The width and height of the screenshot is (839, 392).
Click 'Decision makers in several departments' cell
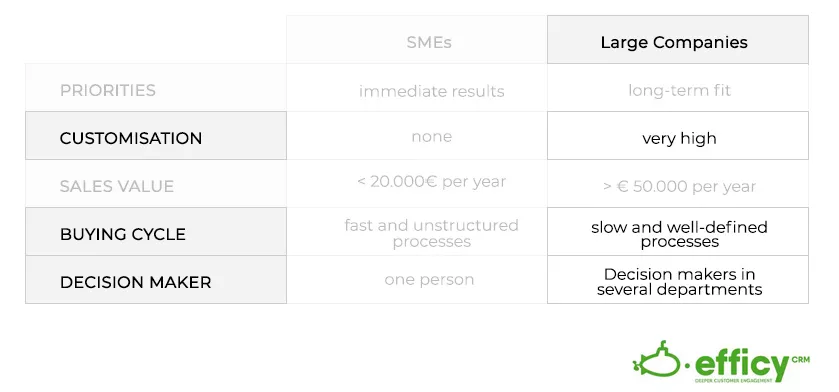click(x=677, y=280)
